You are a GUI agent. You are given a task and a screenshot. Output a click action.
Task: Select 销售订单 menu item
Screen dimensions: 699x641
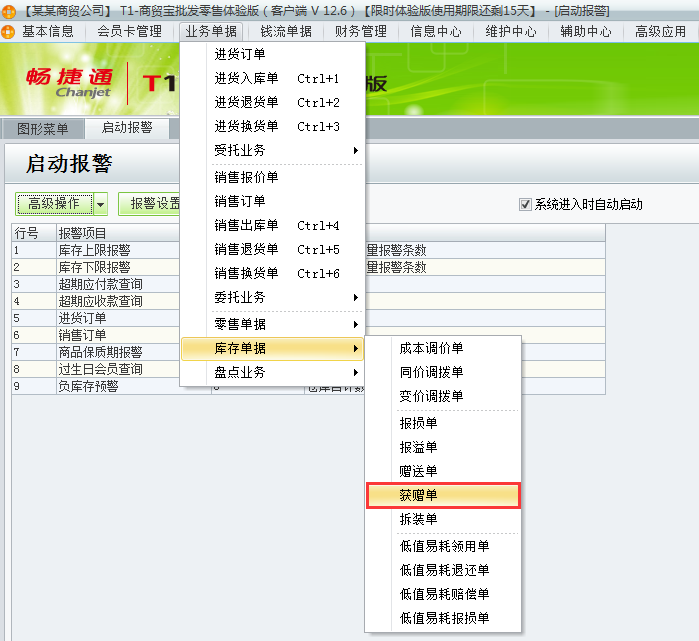(x=273, y=201)
